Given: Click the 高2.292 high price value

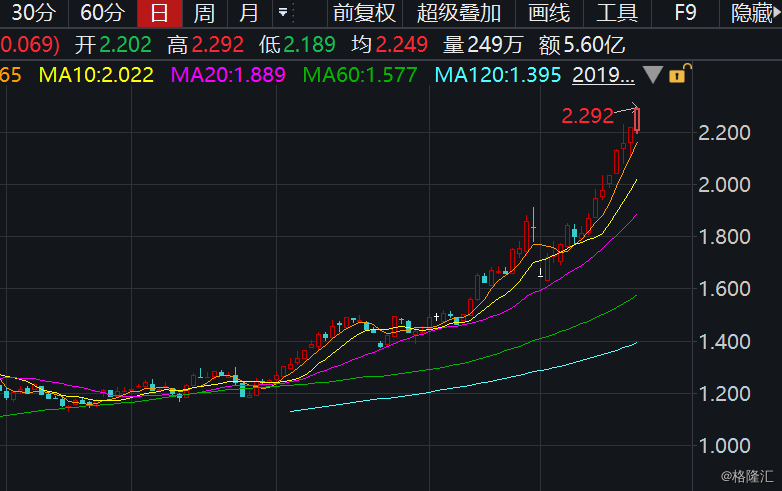Looking at the screenshot, I should [205, 45].
